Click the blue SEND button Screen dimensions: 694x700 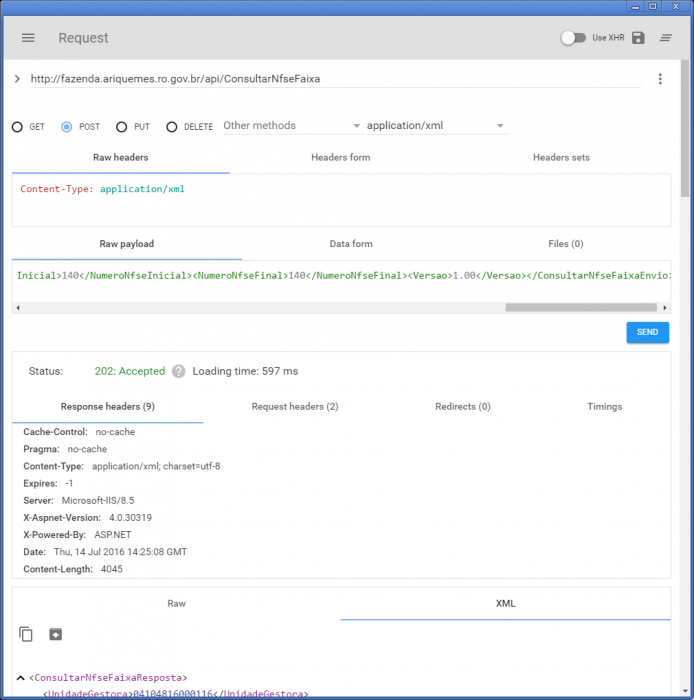[x=648, y=333]
